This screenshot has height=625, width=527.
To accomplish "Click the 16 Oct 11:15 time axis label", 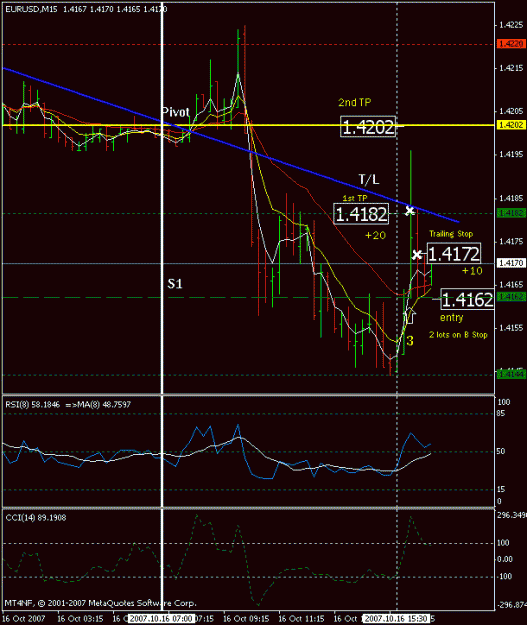I will (x=301, y=619).
